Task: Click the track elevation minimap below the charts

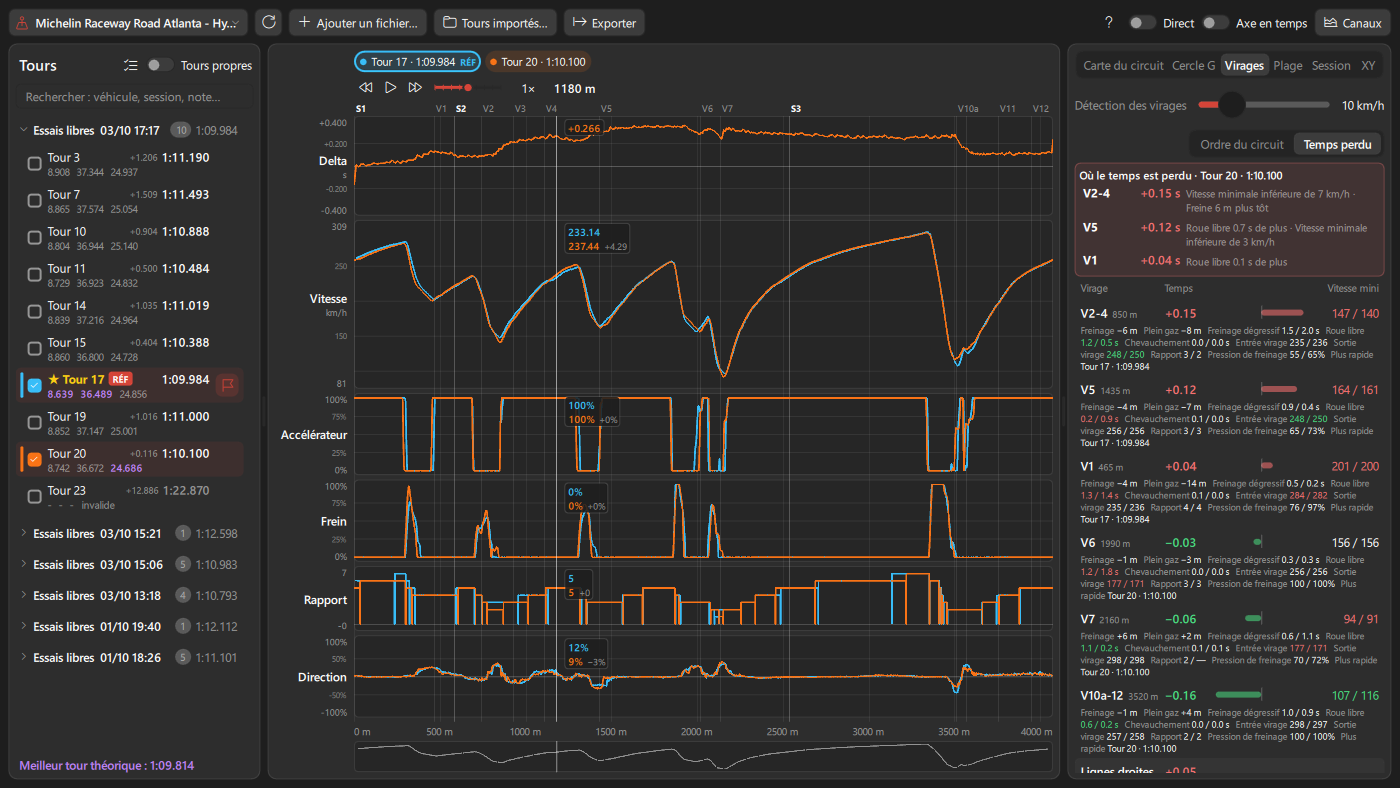Action: 703,757
